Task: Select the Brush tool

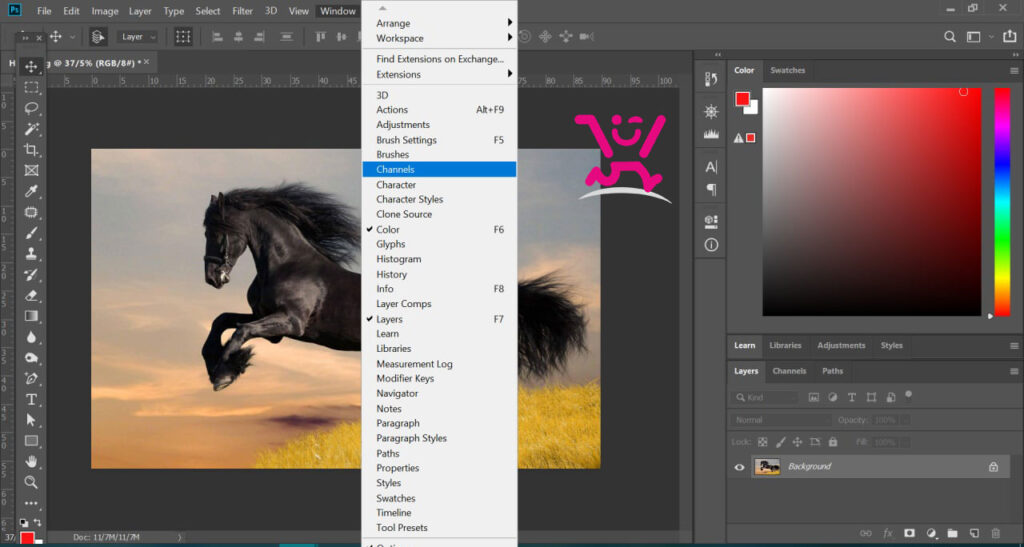Action: point(31,233)
